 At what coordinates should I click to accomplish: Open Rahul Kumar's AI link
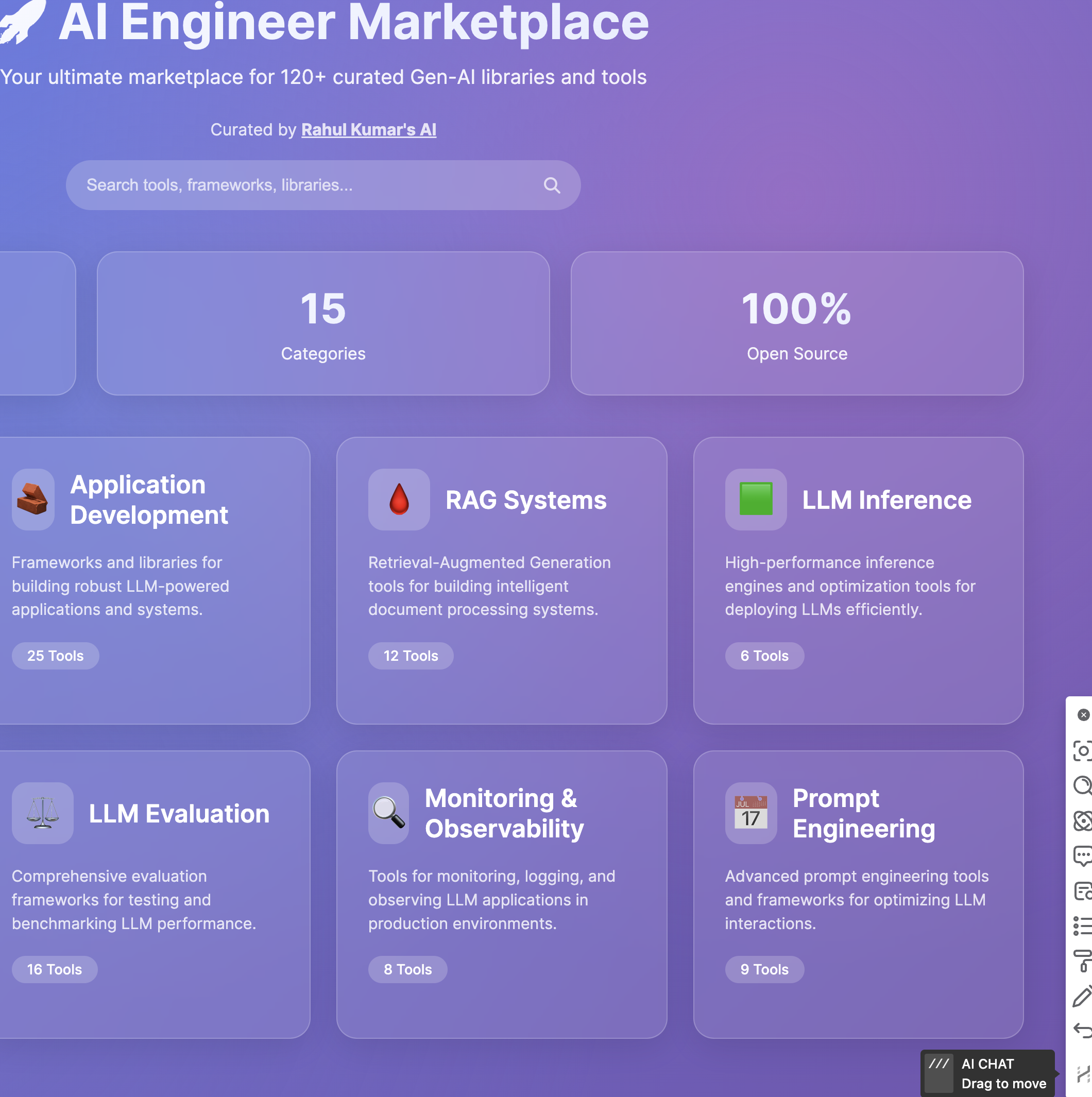pos(368,129)
